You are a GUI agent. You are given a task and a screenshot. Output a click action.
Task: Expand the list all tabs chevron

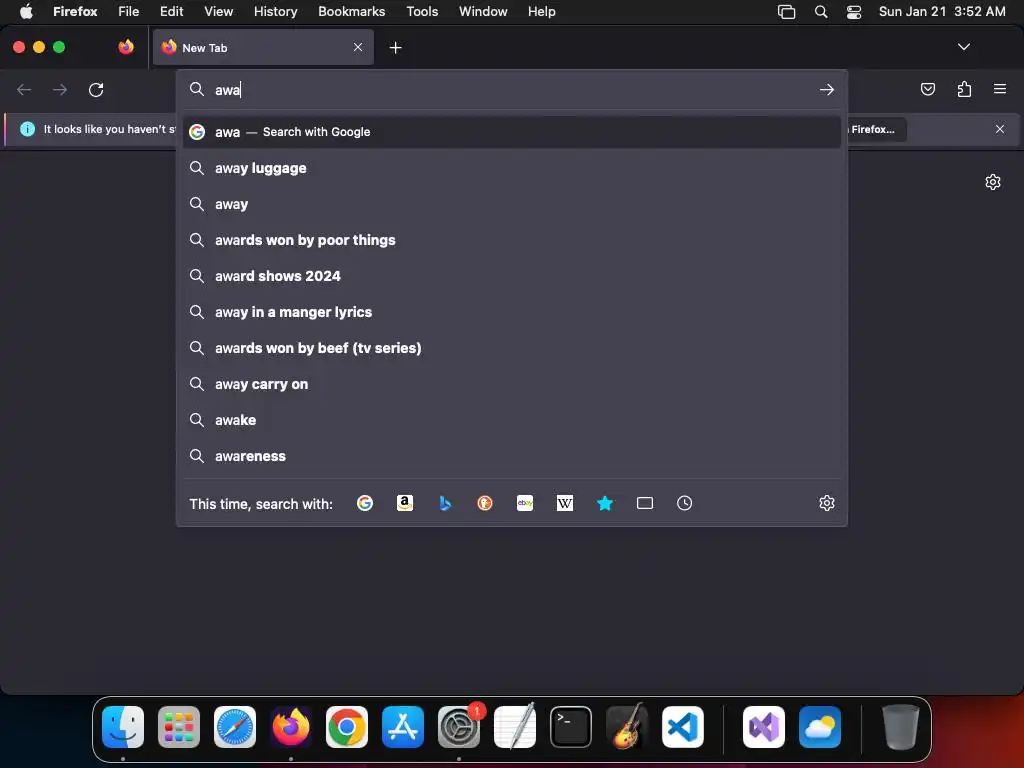point(963,47)
